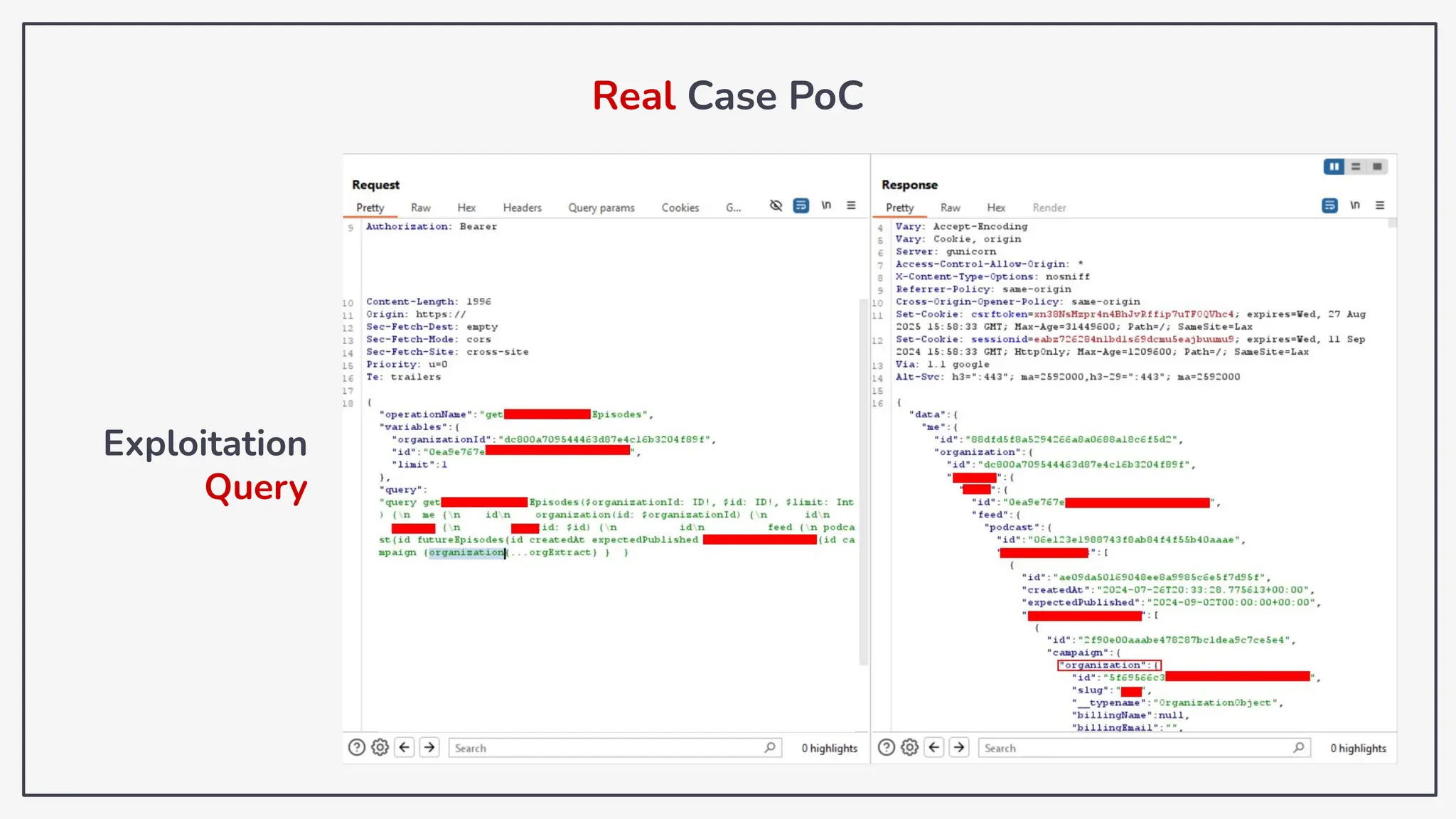Go to next search match in Response

point(959,747)
